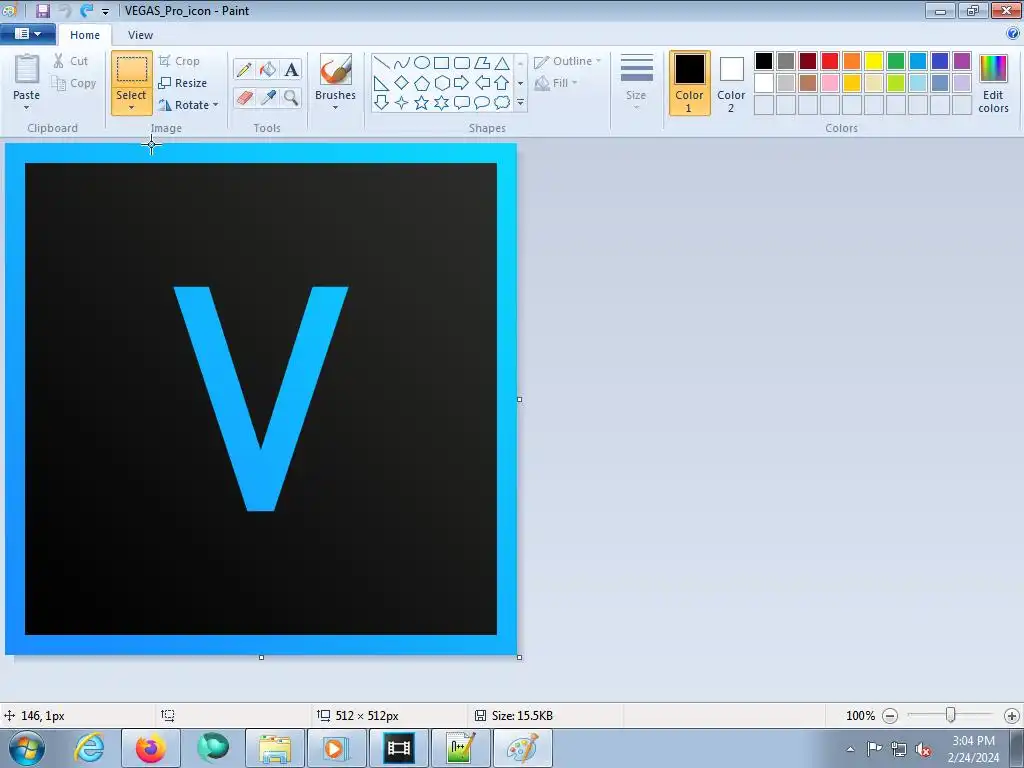Open the Paste dropdown arrow
Viewport: 1024px width, 768px height.
pos(27,107)
